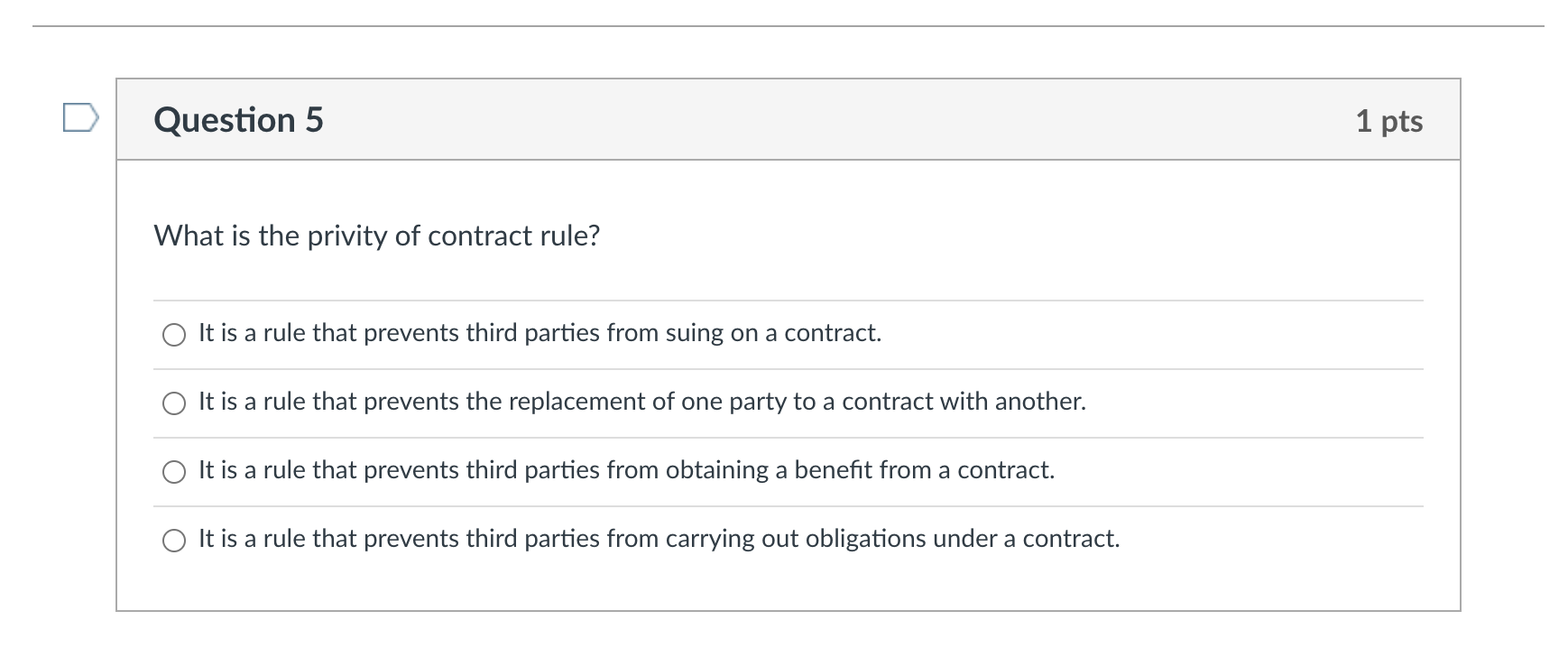
Task: Choose the answer about suing on a contract
Action: 539,333
